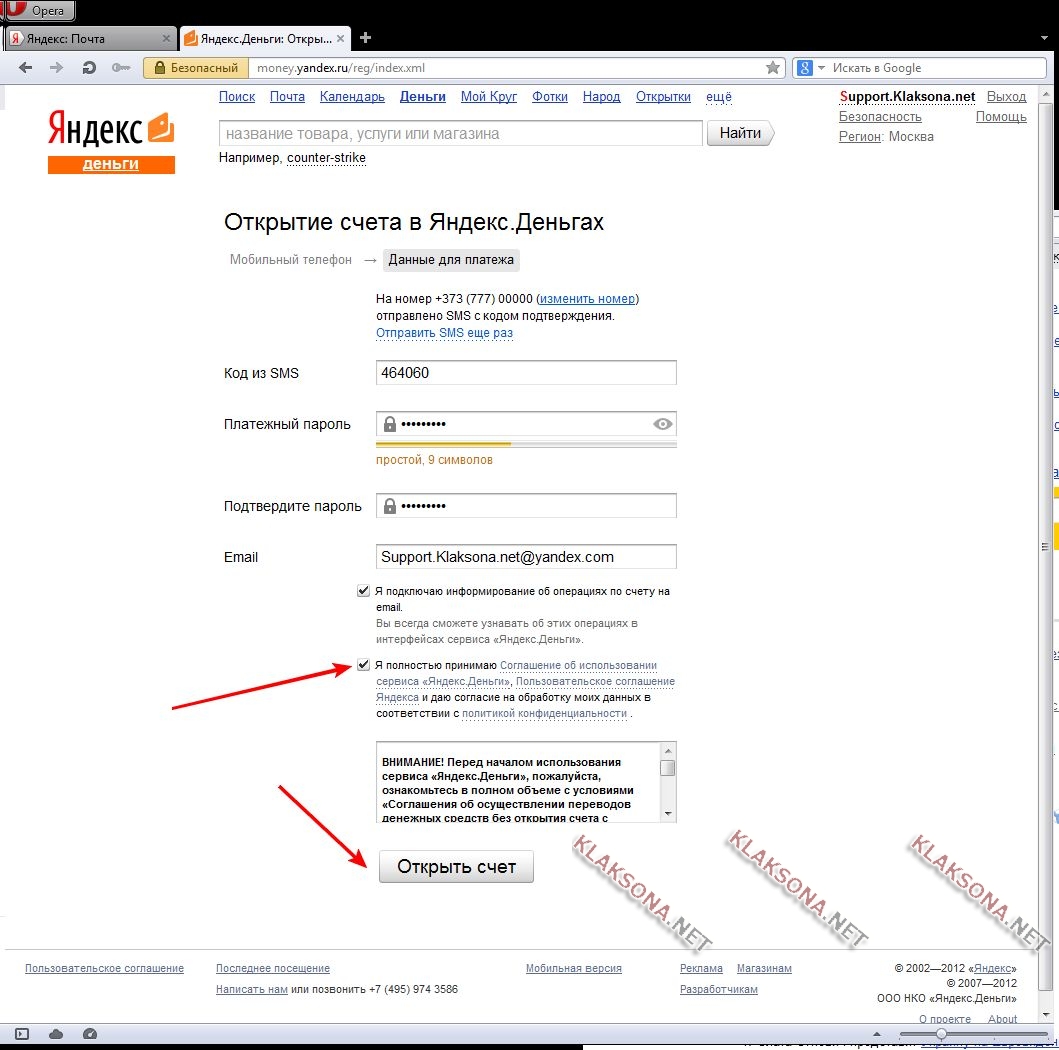Click the Открыть счет button
The width and height of the screenshot is (1059, 1050).
point(457,866)
